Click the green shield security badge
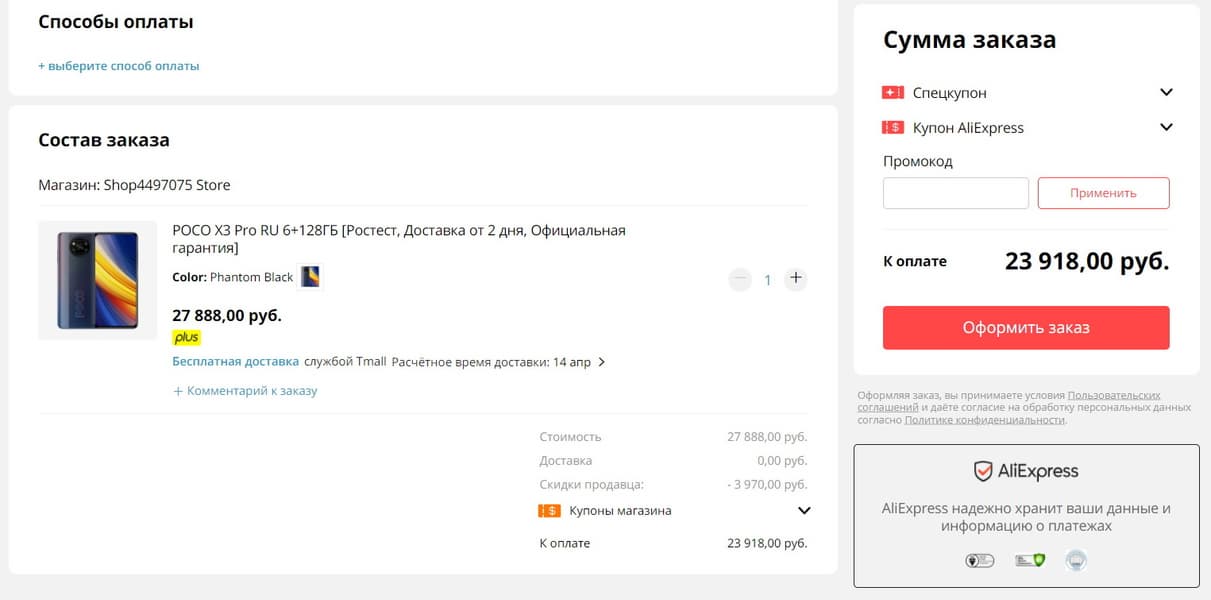 point(1029,561)
